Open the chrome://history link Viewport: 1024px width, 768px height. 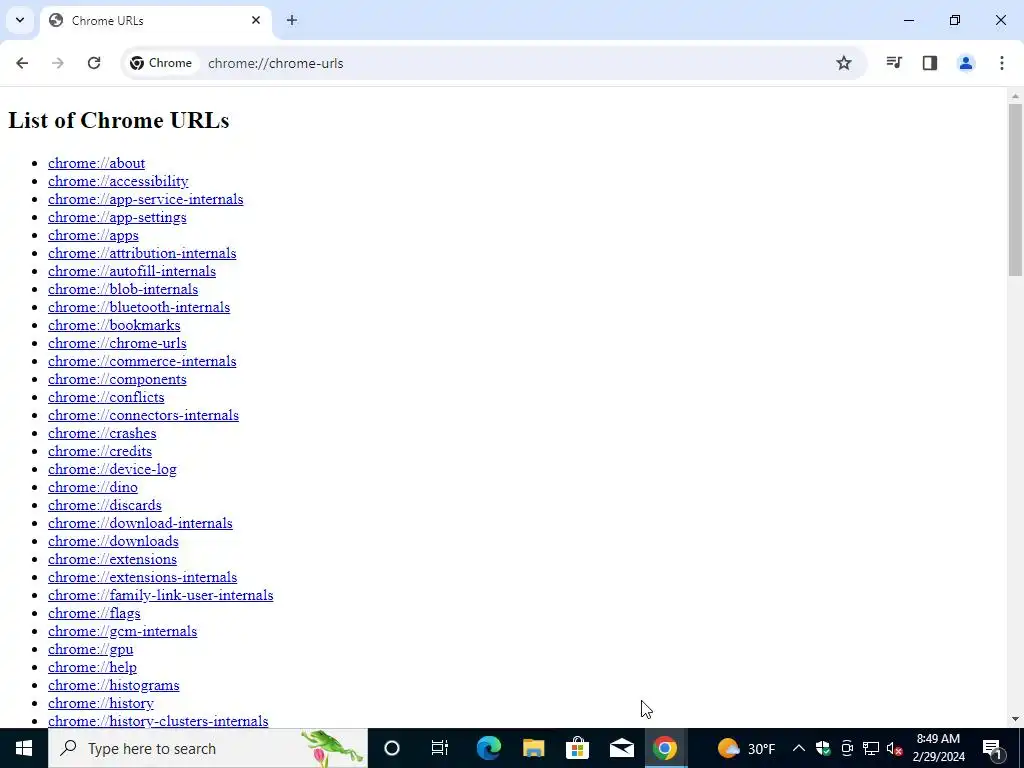(x=101, y=703)
